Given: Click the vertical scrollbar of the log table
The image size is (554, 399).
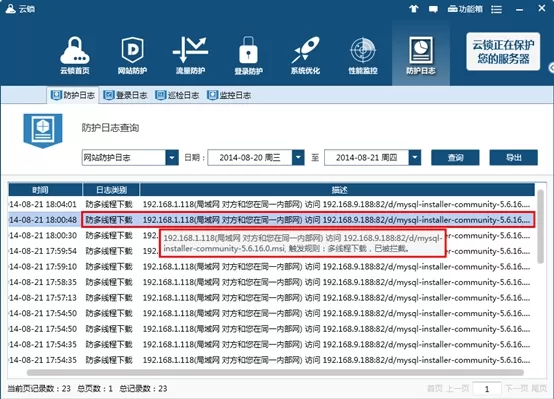Looking at the screenshot, I should pos(540,227).
